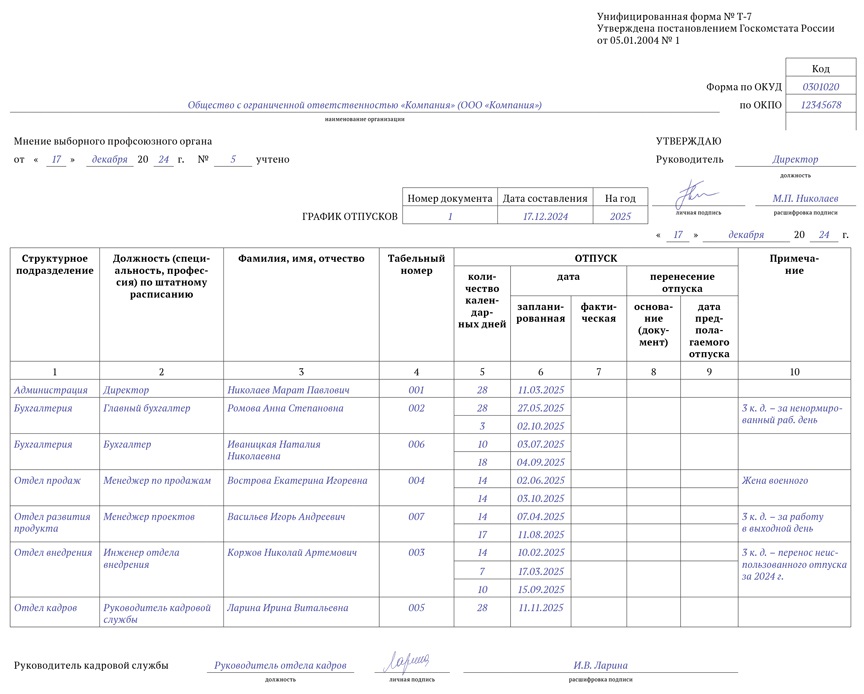The image size is (864, 694).
Task: Click the OKPO code value 12345678
Action: [x=821, y=105]
